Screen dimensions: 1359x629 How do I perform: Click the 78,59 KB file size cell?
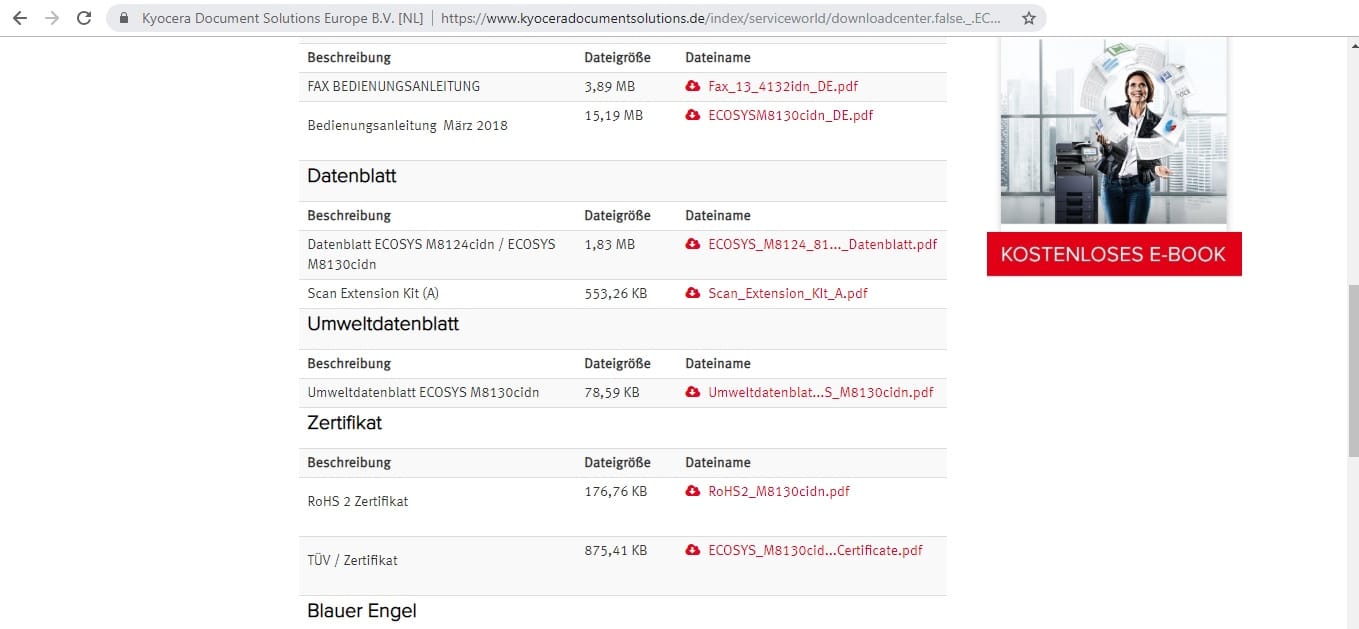[x=612, y=392]
